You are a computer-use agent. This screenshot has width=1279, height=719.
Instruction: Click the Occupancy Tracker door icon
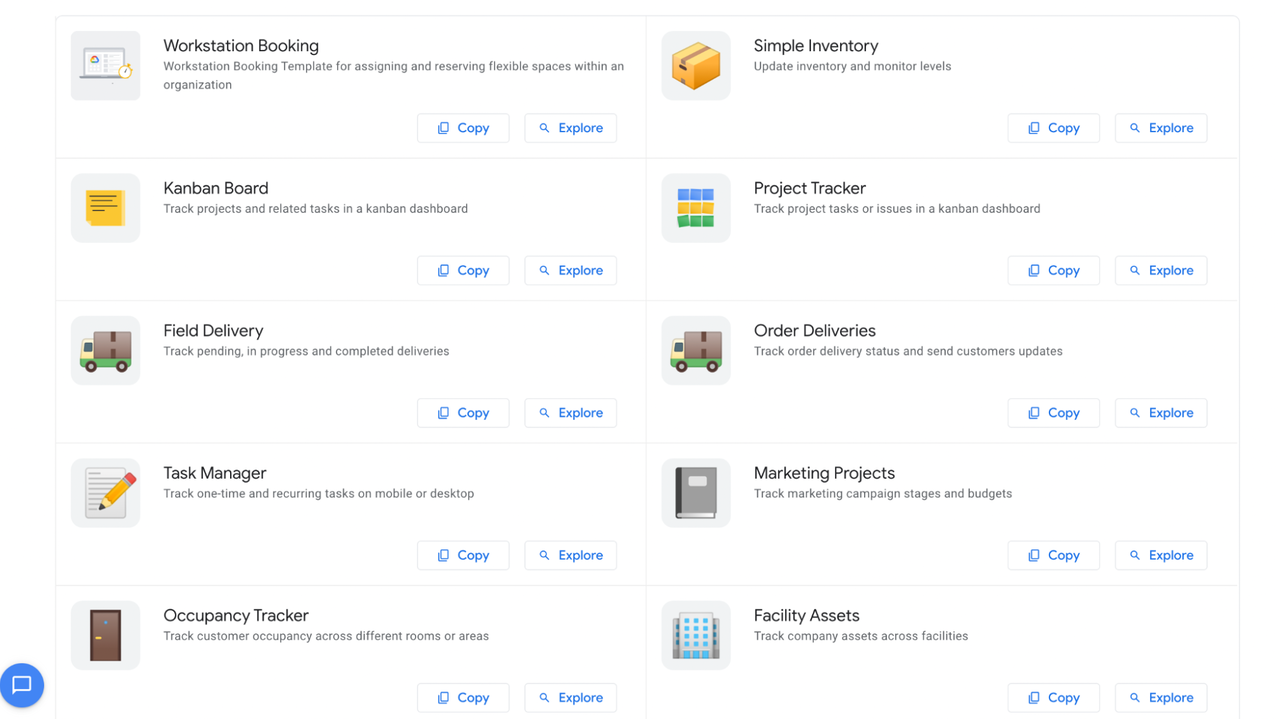pos(105,634)
